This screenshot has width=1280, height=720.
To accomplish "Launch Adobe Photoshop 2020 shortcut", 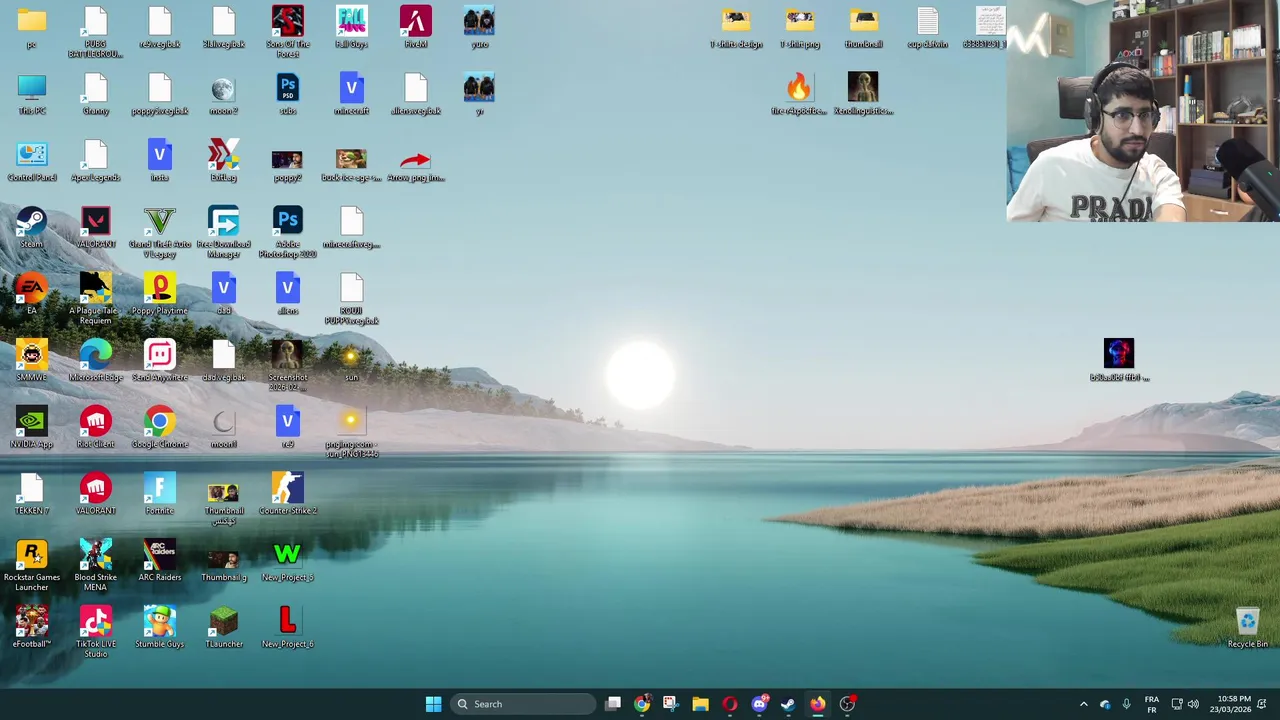I will click(287, 232).
